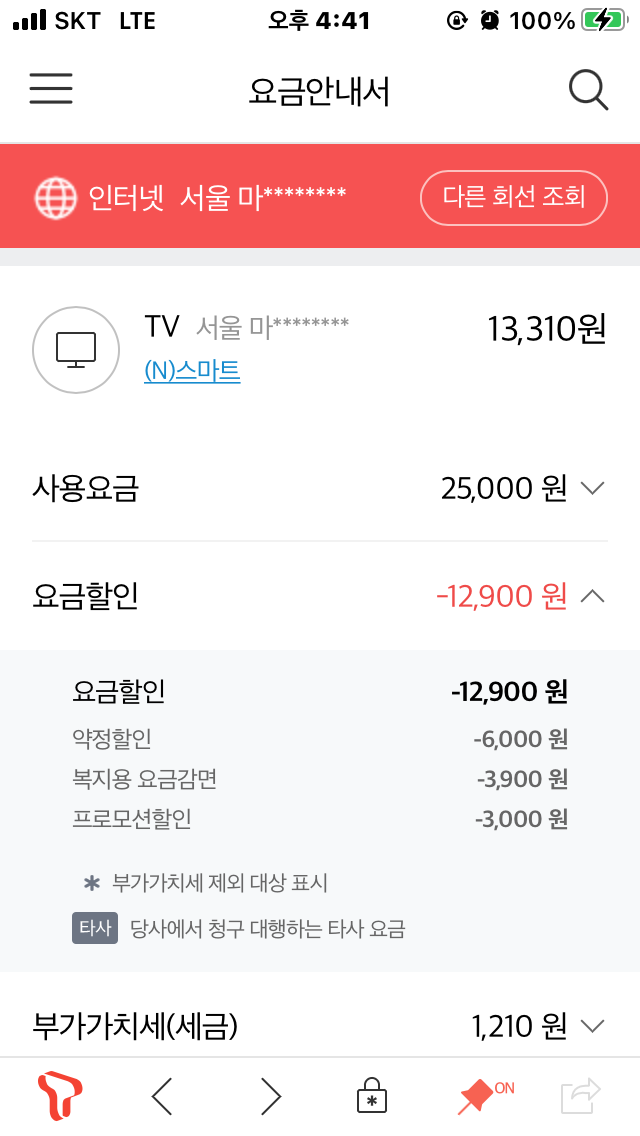Tap the battery charging indicator
Screen dimensions: 640x1136
tap(610, 18)
